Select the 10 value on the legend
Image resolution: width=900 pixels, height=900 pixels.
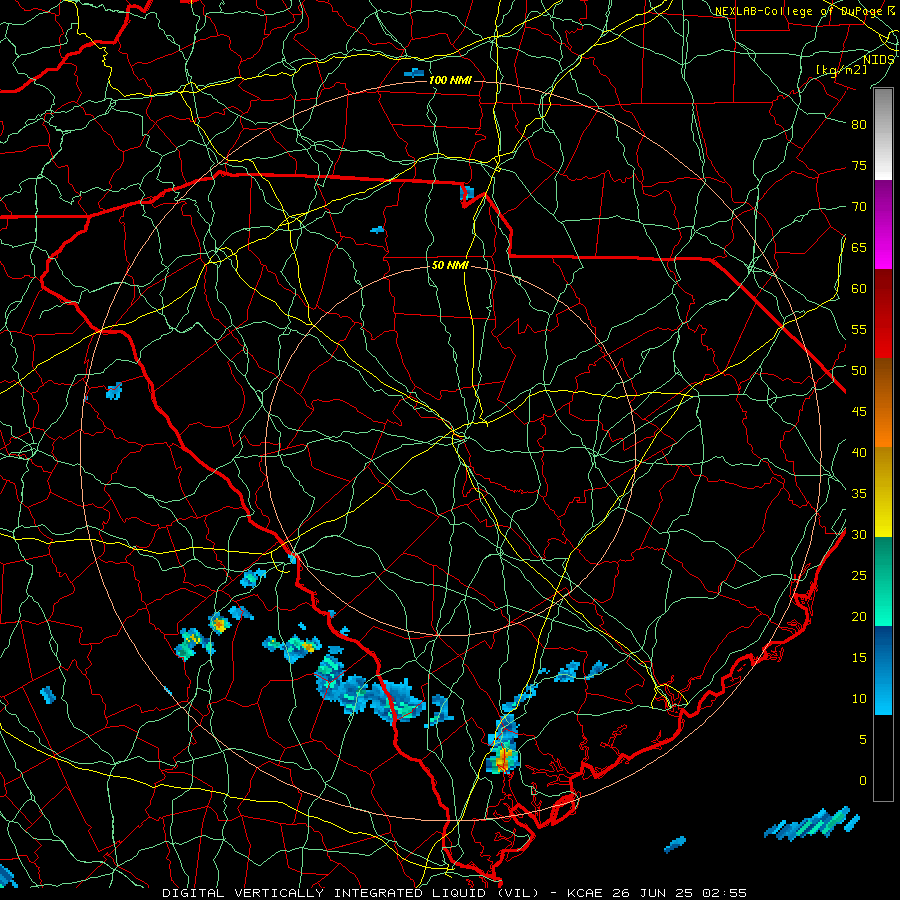click(859, 699)
